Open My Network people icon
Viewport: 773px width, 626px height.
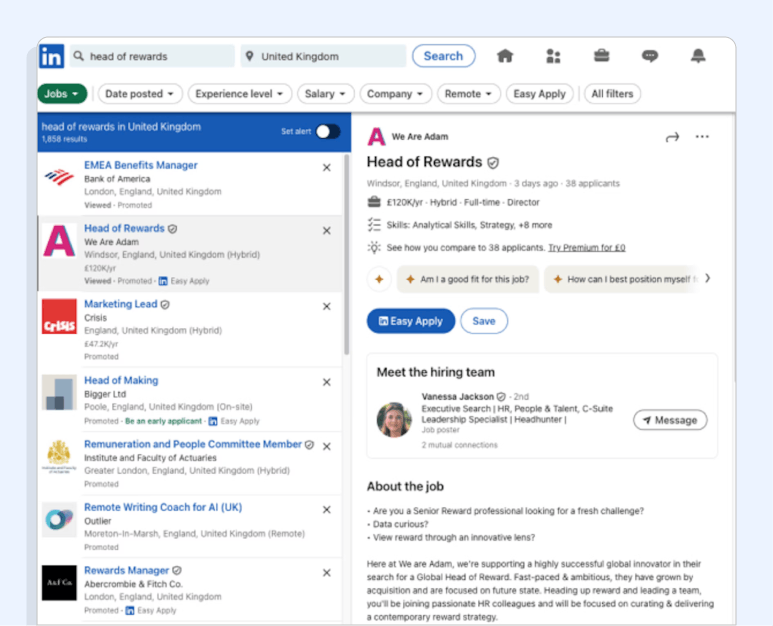pos(553,56)
